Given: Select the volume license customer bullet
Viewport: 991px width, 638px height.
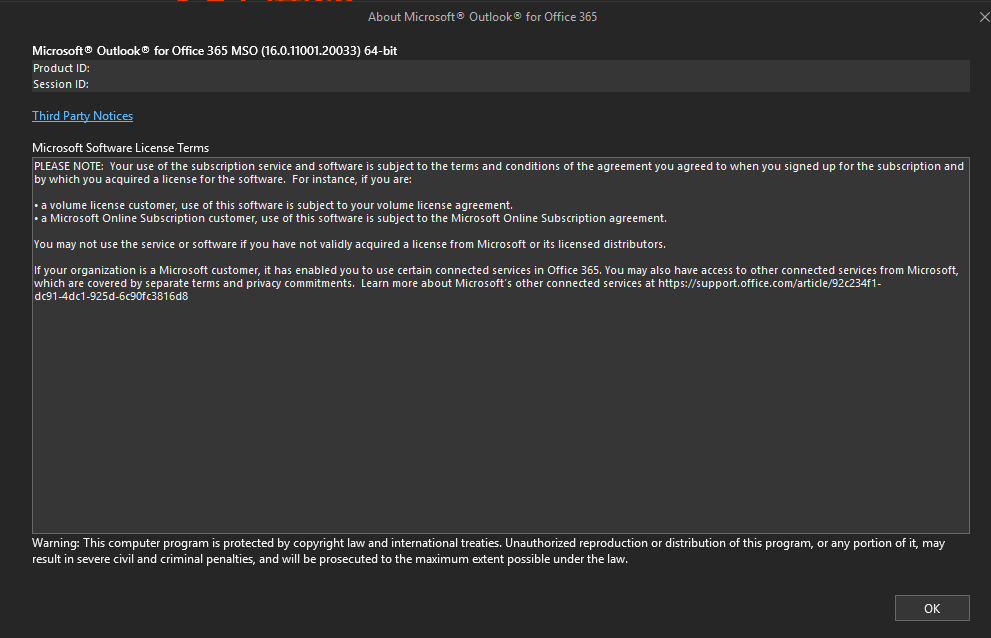Looking at the screenshot, I should tap(273, 206).
